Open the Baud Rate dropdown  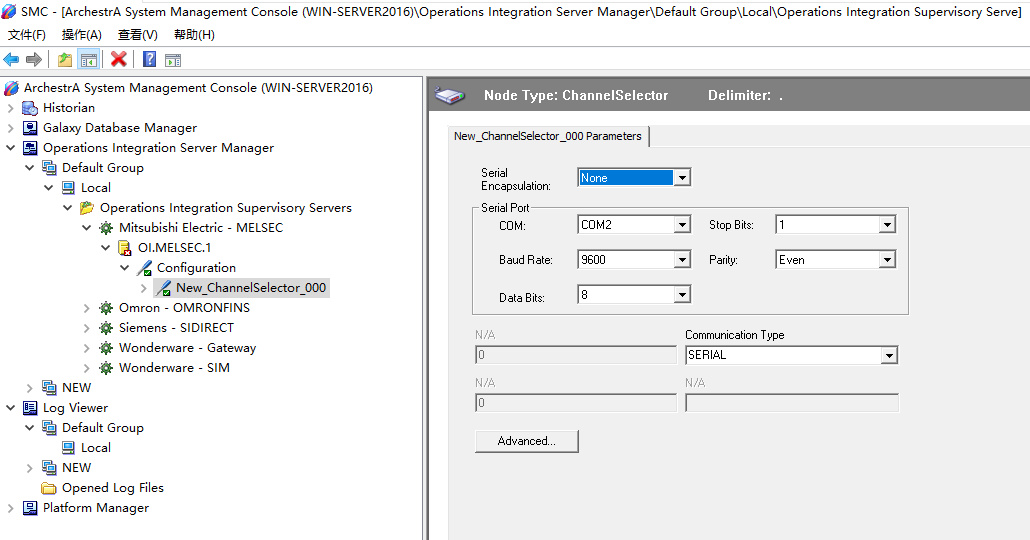tap(682, 260)
